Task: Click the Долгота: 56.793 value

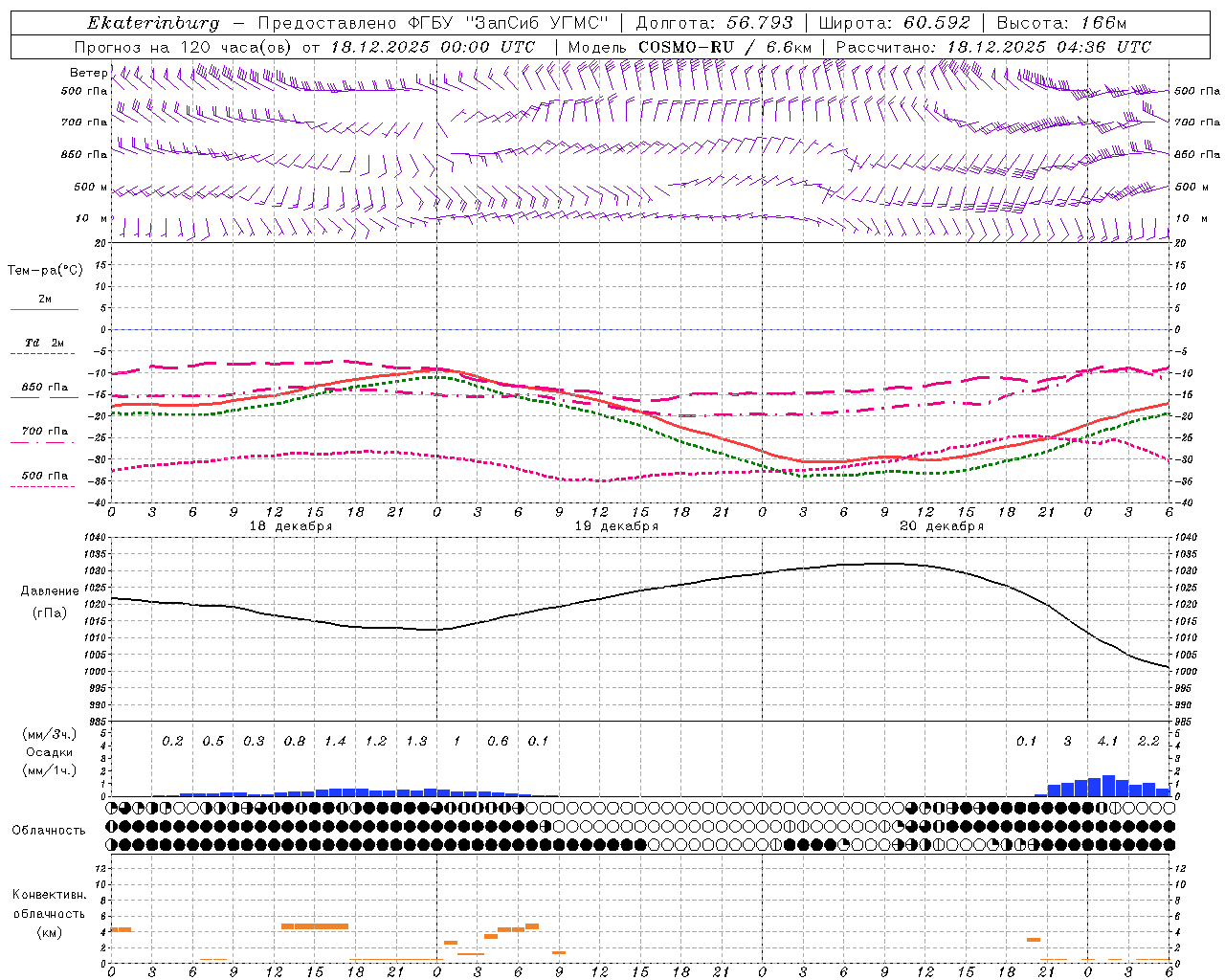Action: pyautogui.click(x=714, y=23)
